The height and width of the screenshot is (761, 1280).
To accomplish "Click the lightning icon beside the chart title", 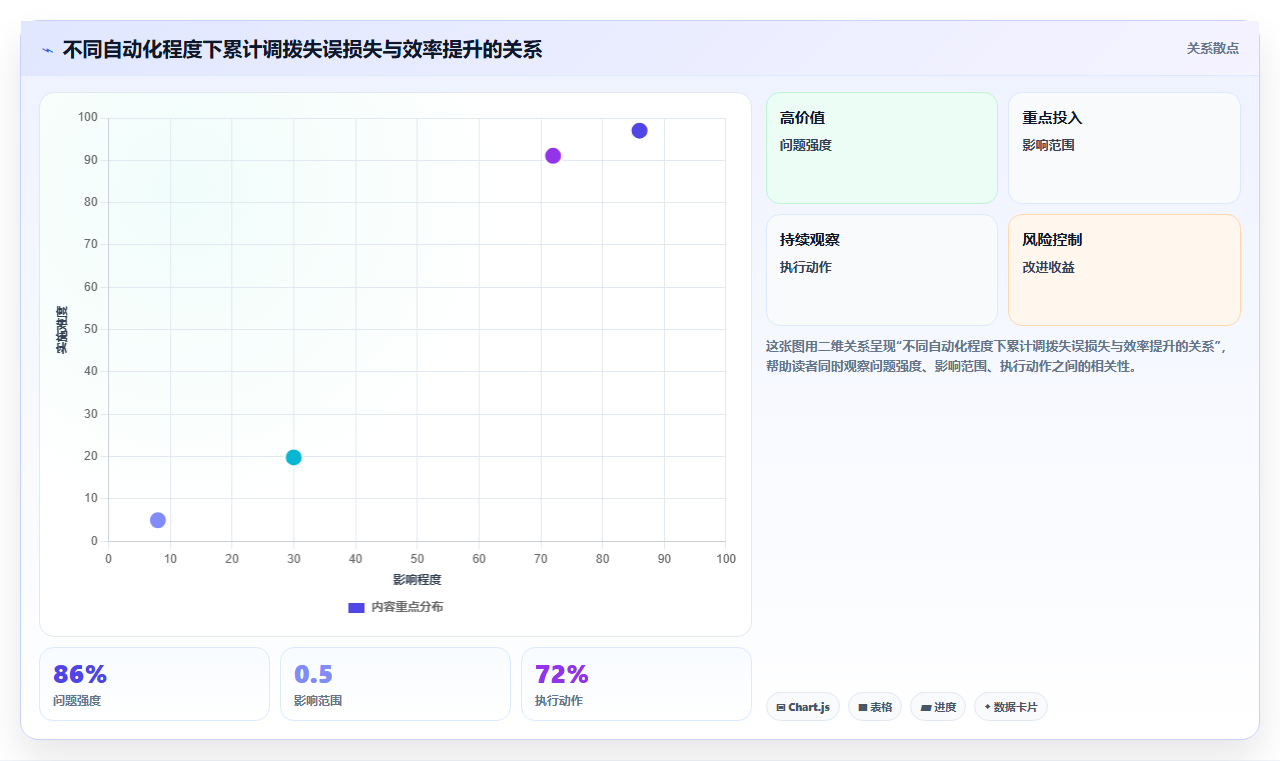I will point(47,49).
